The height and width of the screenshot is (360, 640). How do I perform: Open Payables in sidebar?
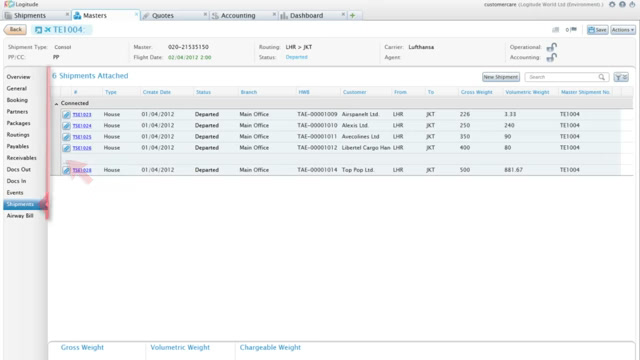click(18, 146)
